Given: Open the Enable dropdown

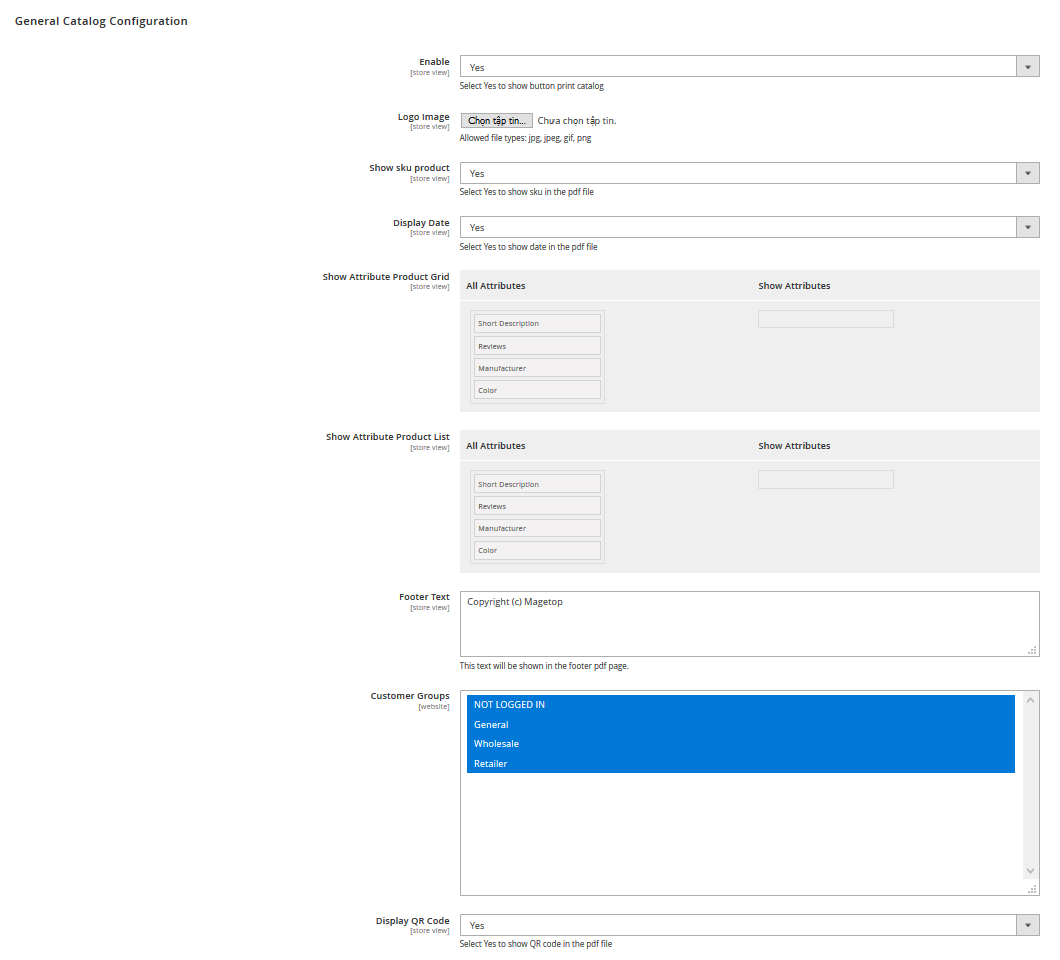Looking at the screenshot, I should coord(748,67).
